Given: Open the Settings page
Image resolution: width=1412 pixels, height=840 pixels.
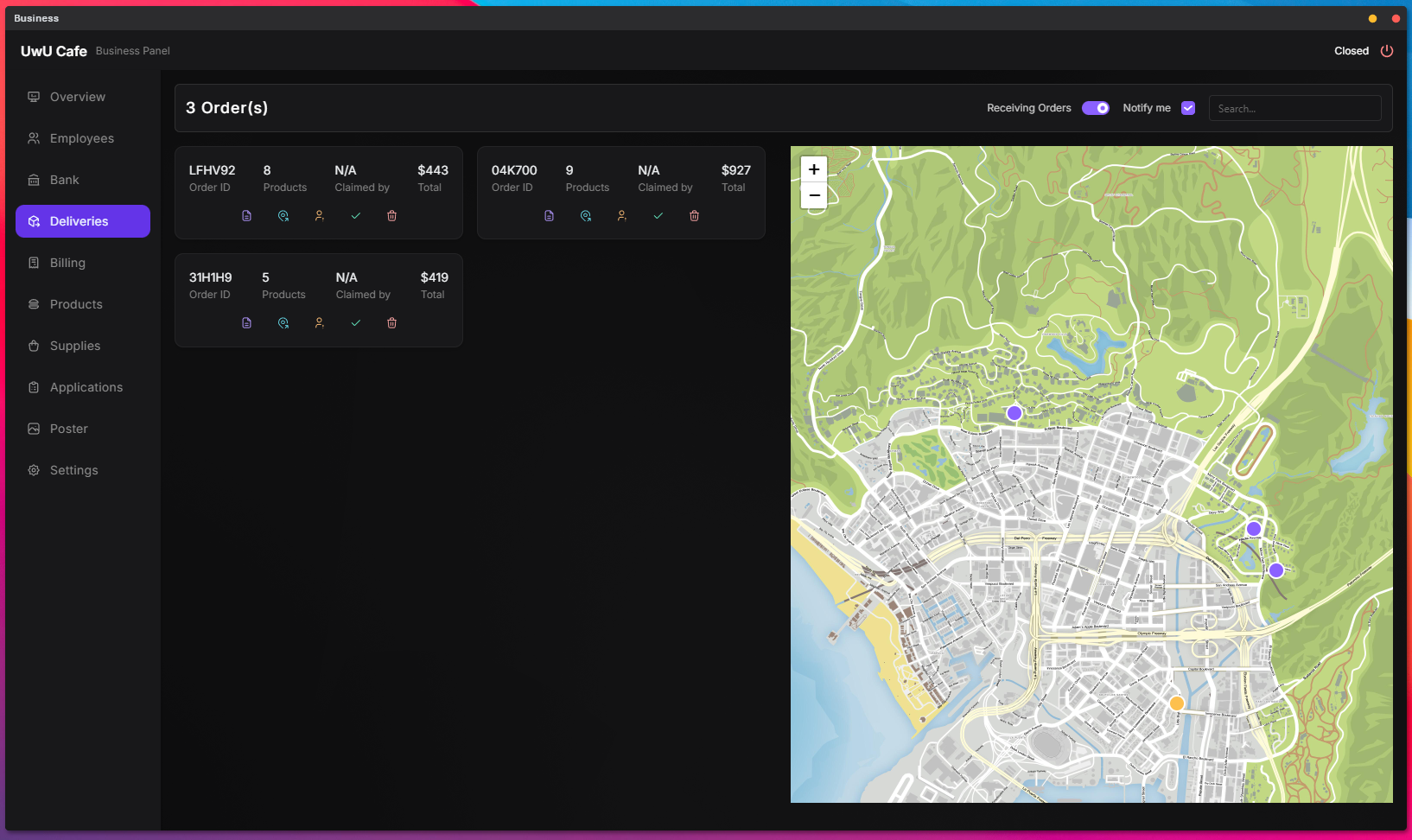Looking at the screenshot, I should 73,470.
